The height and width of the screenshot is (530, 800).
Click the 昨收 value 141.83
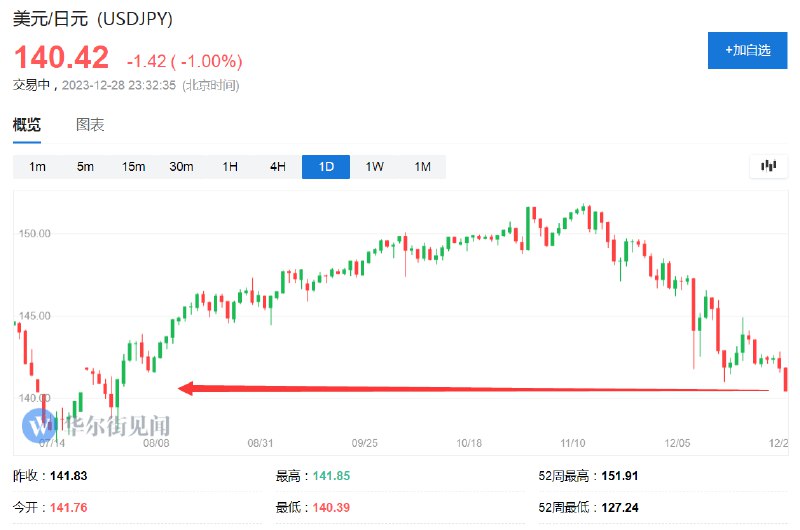pos(69,476)
